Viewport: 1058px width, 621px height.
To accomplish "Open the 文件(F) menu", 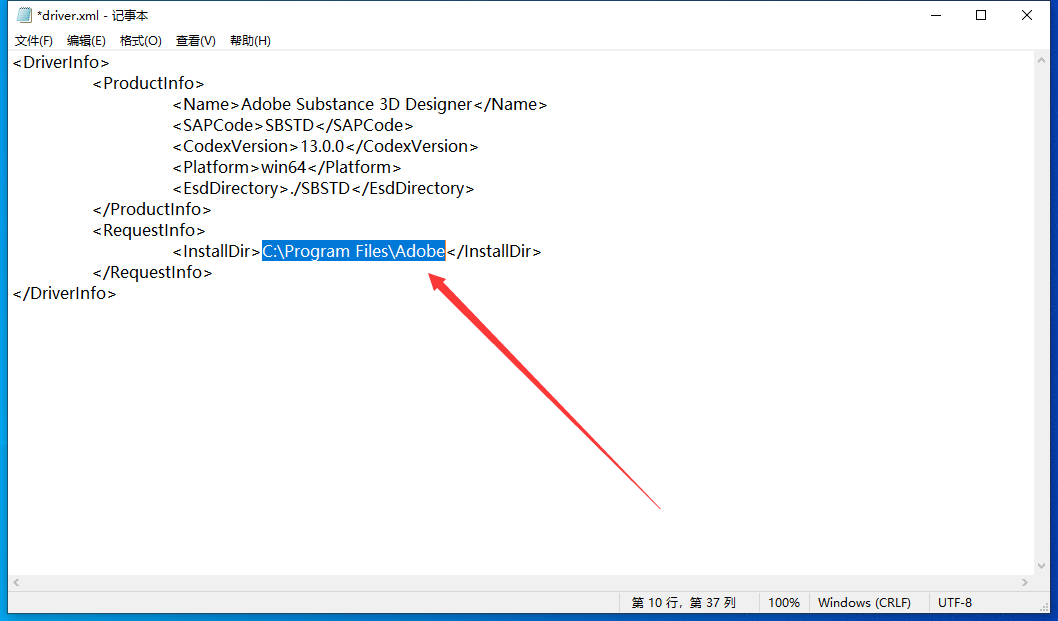I will pyautogui.click(x=34, y=40).
